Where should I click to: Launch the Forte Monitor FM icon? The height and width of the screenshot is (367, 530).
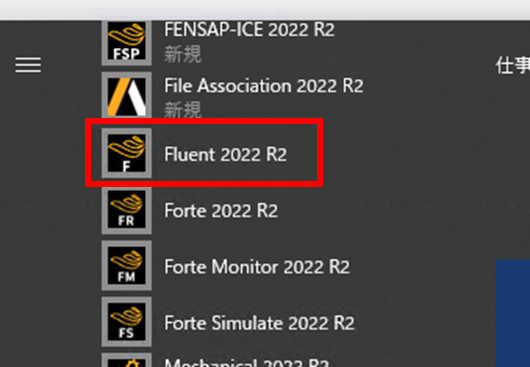pos(126,266)
